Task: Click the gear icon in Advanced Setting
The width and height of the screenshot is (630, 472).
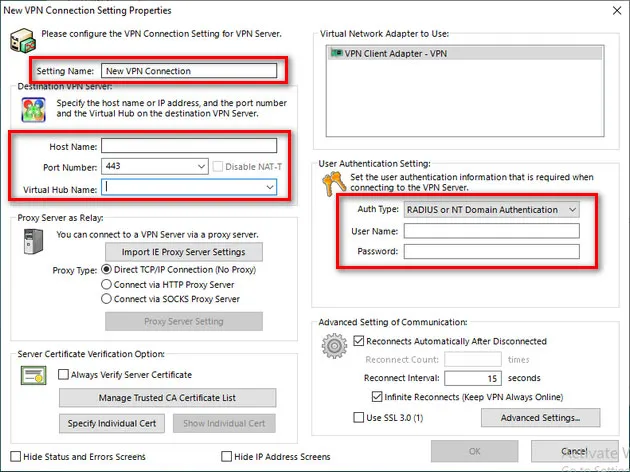Action: tap(333, 348)
